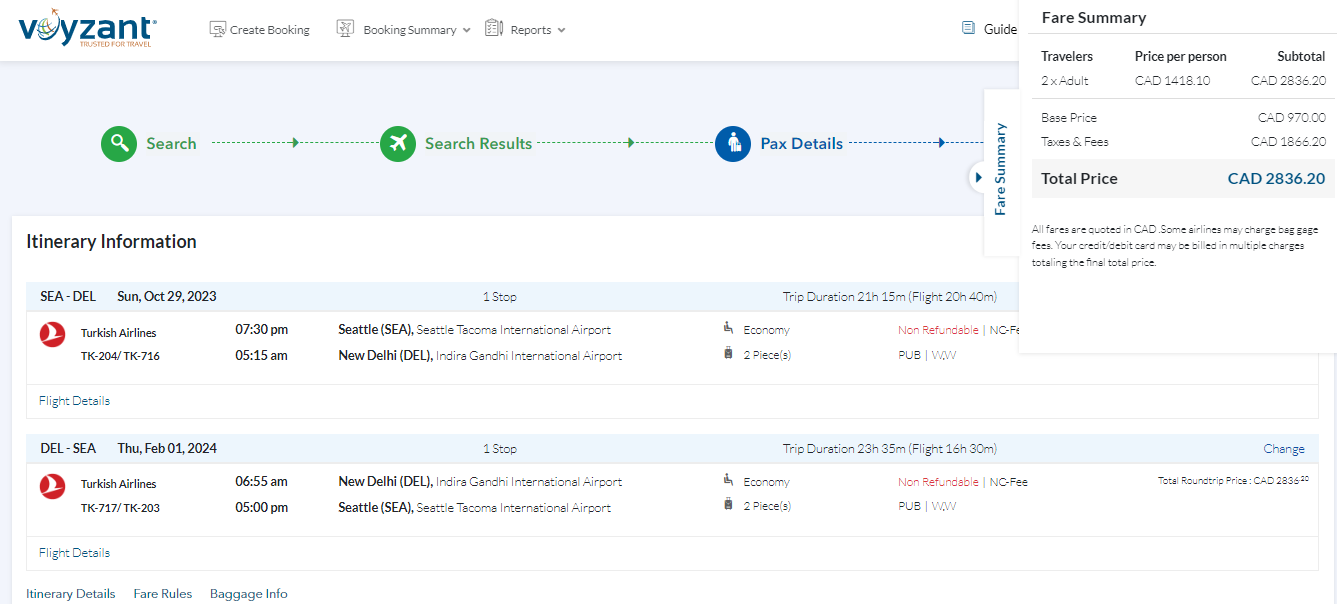Viewport: 1337px width, 604px height.
Task: Click the Search Results airplane step icon
Action: [398, 143]
